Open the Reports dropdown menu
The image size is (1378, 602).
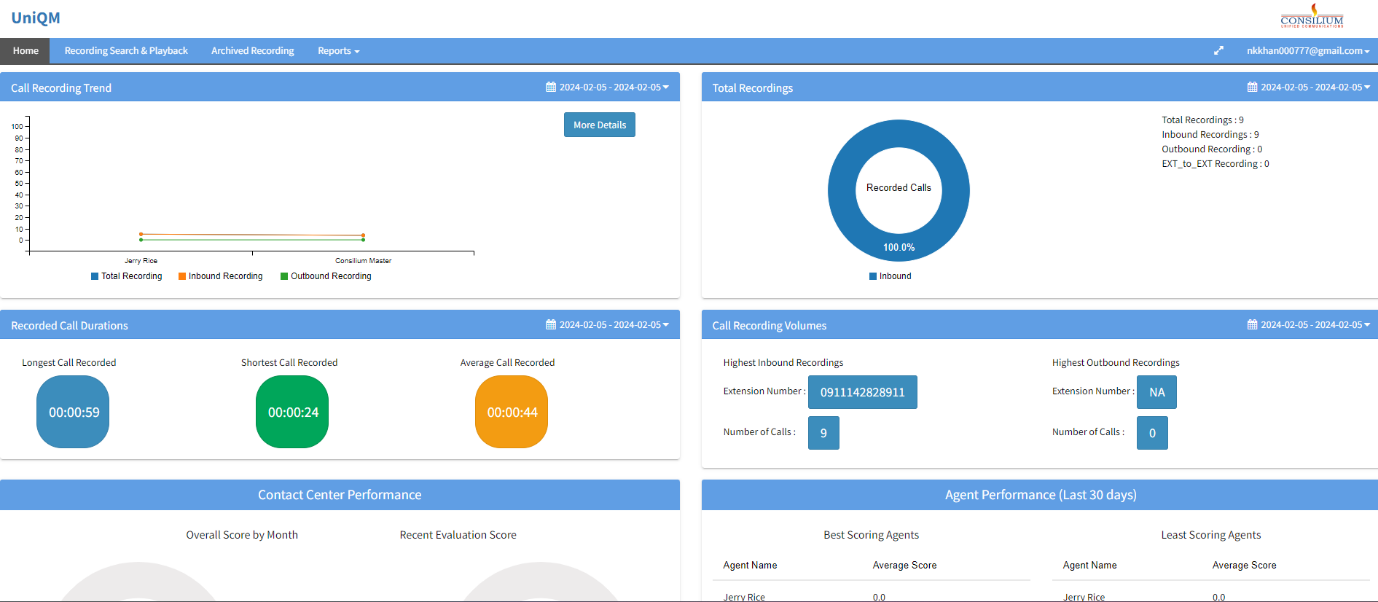pyautogui.click(x=338, y=51)
